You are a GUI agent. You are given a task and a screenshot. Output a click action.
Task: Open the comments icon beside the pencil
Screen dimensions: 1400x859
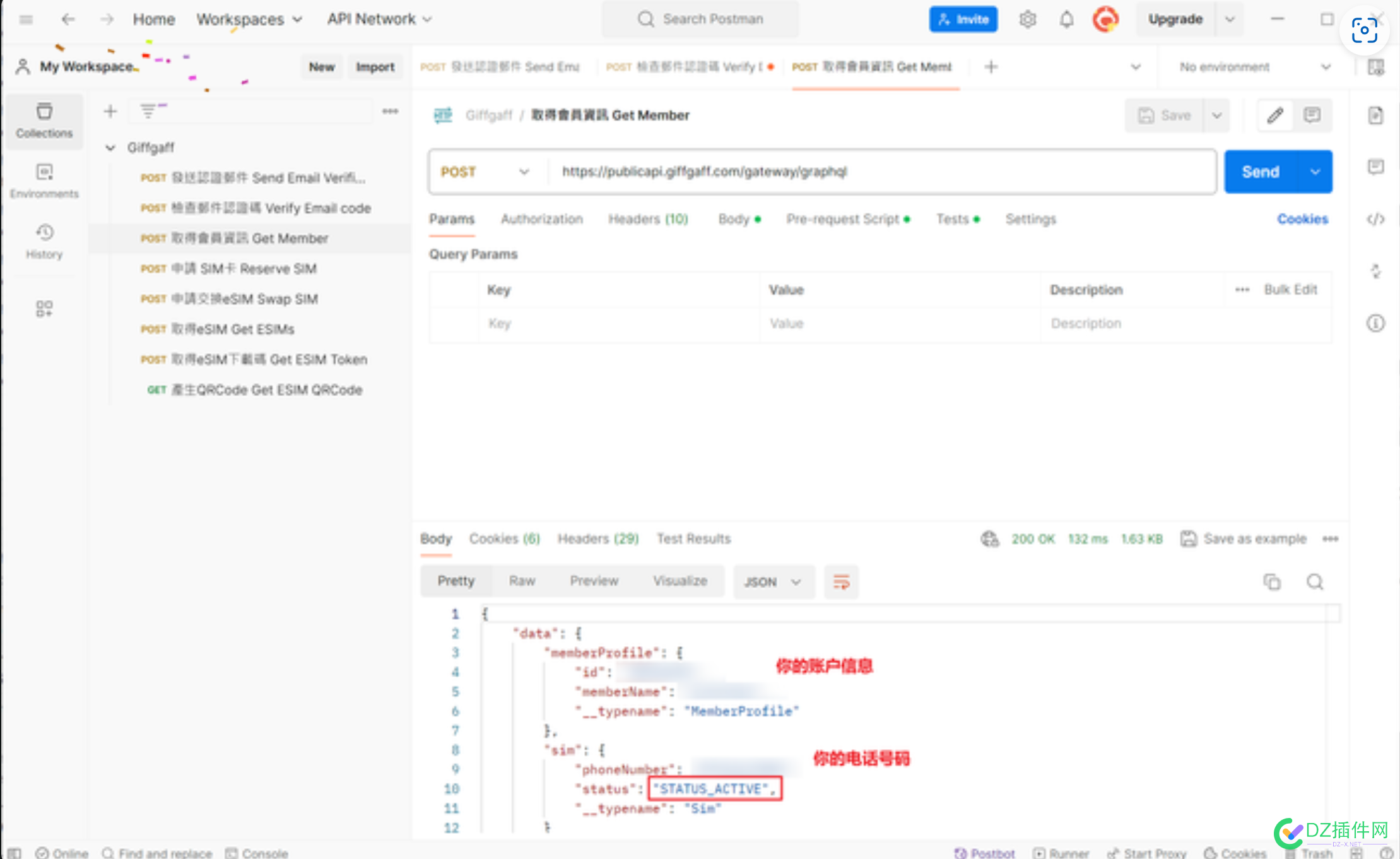pyautogui.click(x=1312, y=116)
